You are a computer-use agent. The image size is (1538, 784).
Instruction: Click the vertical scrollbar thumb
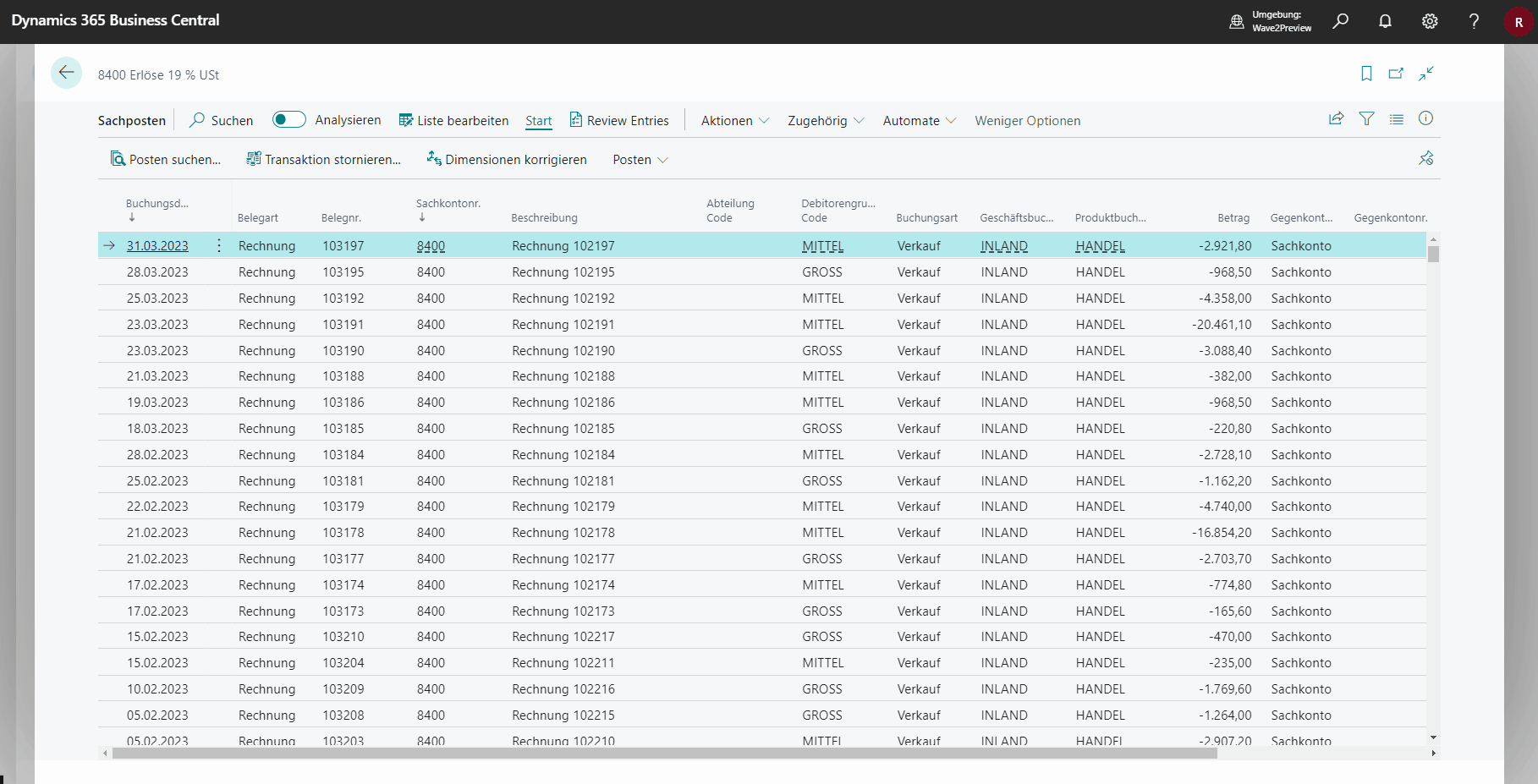(x=1433, y=253)
